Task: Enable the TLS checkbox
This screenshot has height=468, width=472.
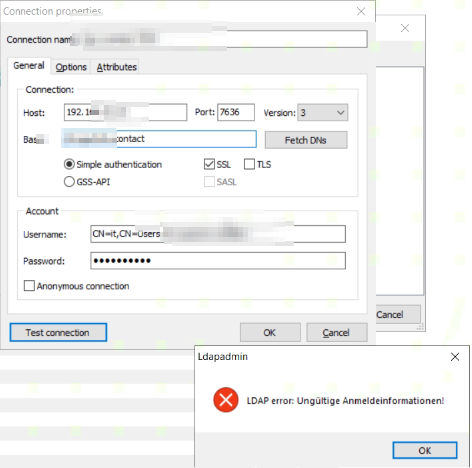Action: click(x=249, y=164)
